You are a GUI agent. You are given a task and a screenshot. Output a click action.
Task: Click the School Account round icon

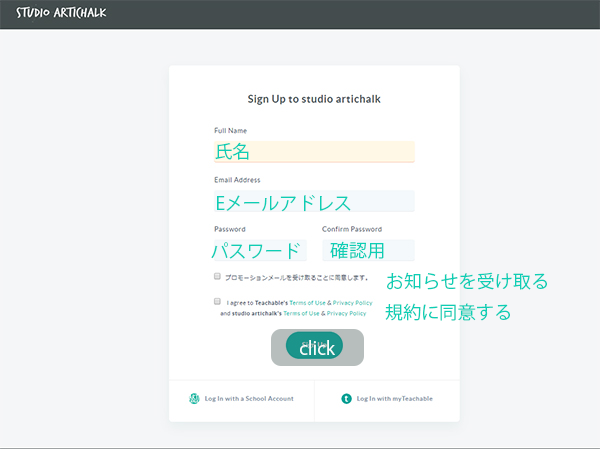[x=194, y=399]
